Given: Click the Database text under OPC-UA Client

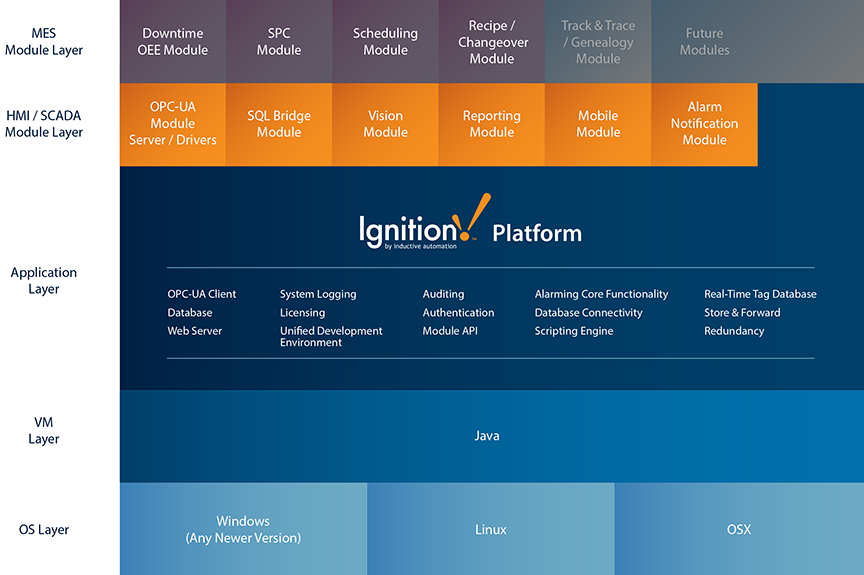Looking at the screenshot, I should coord(190,312).
